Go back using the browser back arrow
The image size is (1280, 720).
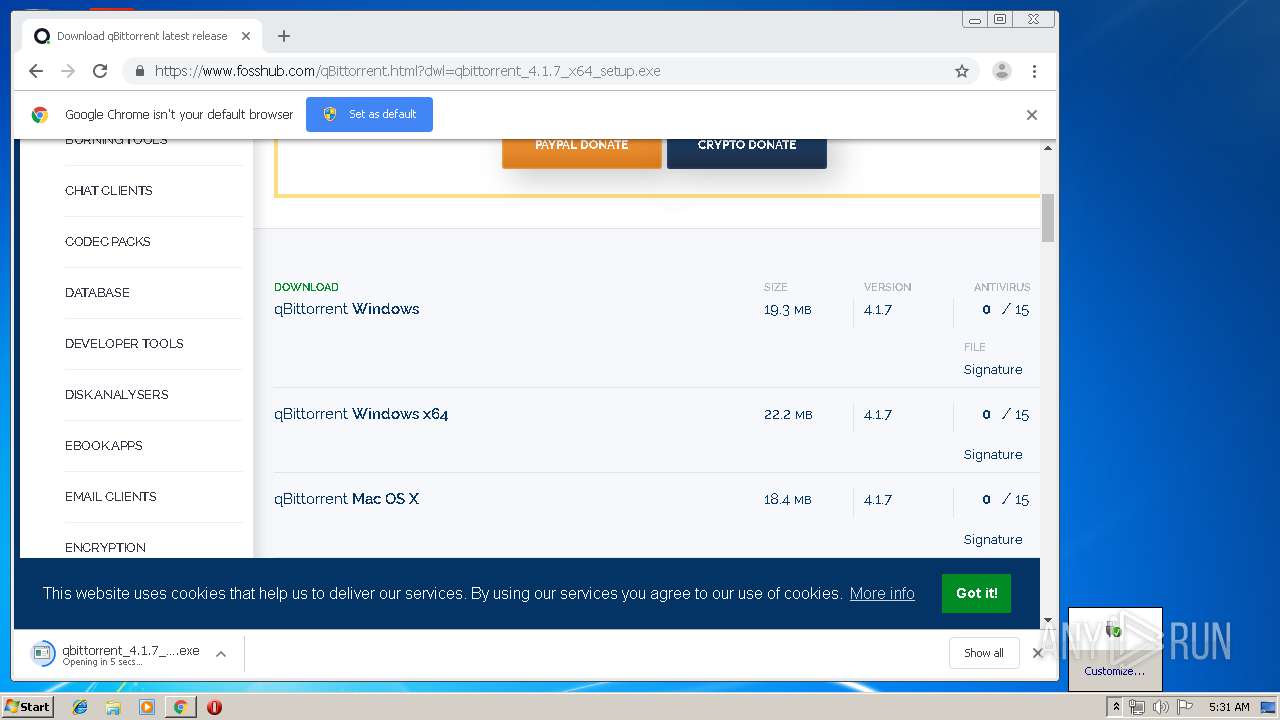click(x=36, y=71)
